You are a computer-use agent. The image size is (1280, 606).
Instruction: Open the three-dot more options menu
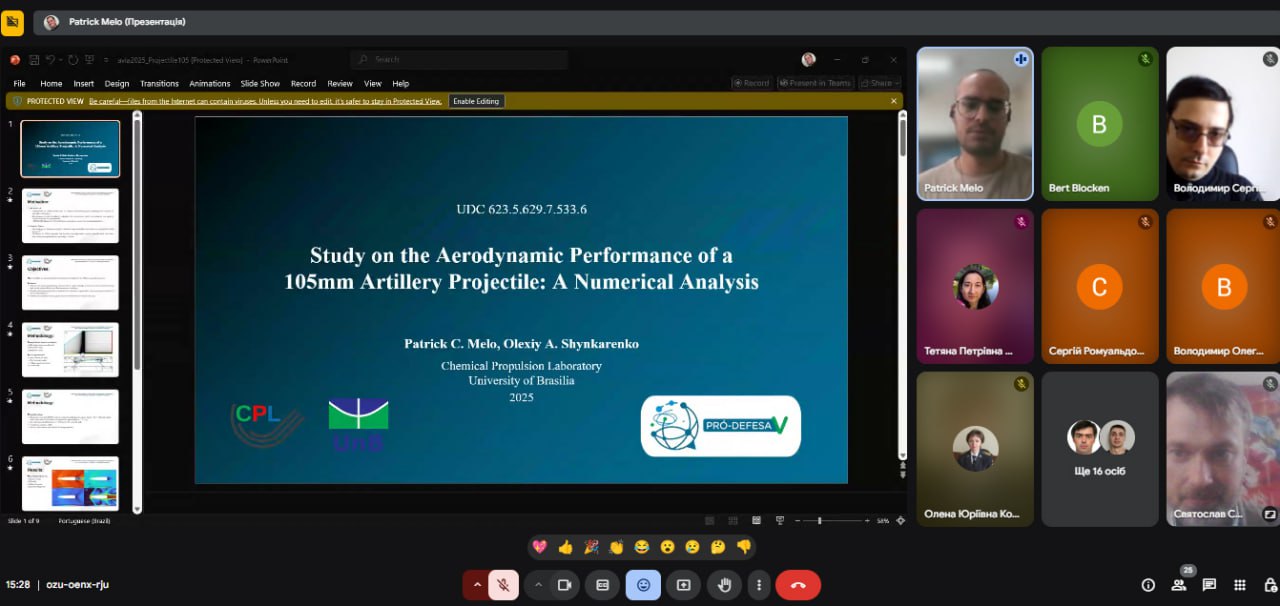click(x=760, y=585)
